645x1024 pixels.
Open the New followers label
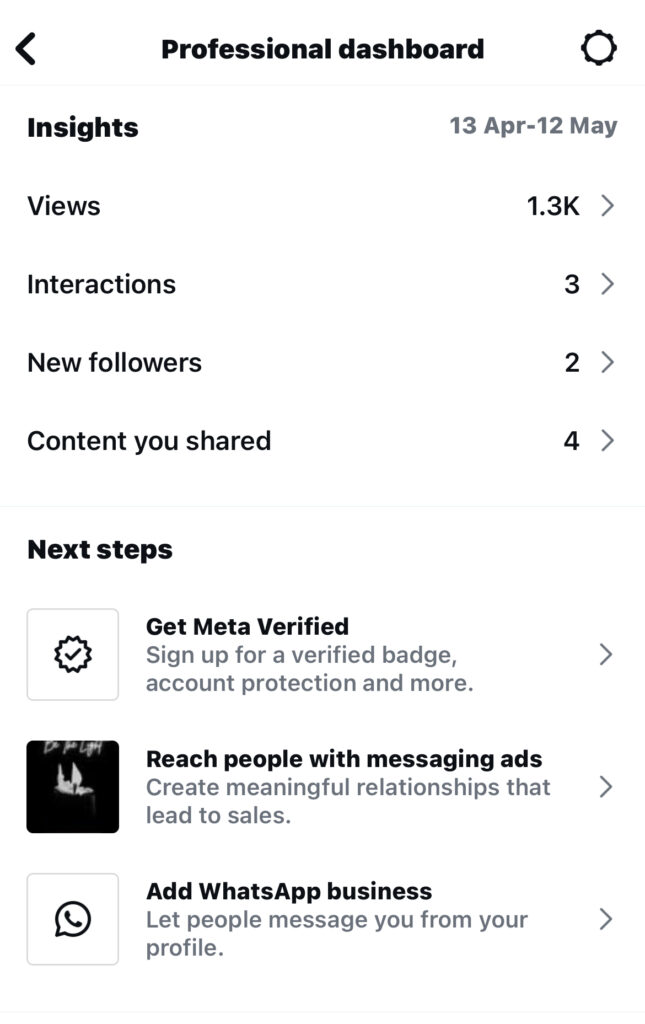click(x=114, y=362)
